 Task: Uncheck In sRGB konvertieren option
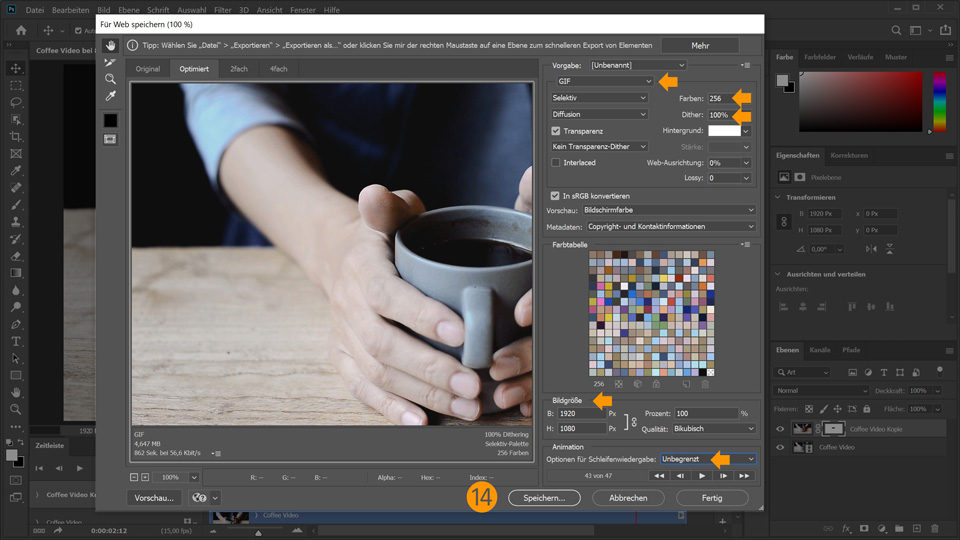click(x=556, y=195)
